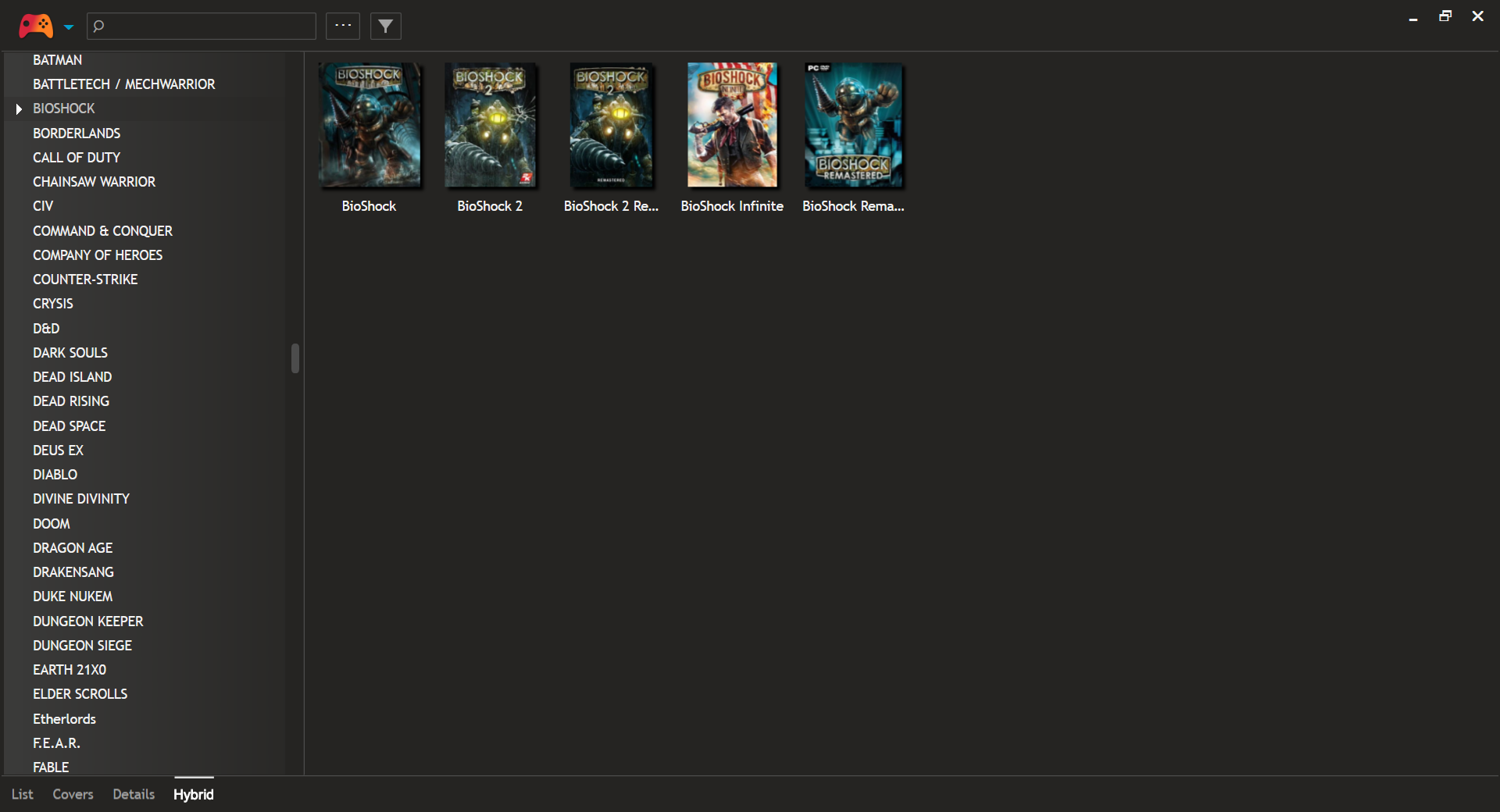Select DEAD SPACE entry
The width and height of the screenshot is (1500, 812).
69,426
